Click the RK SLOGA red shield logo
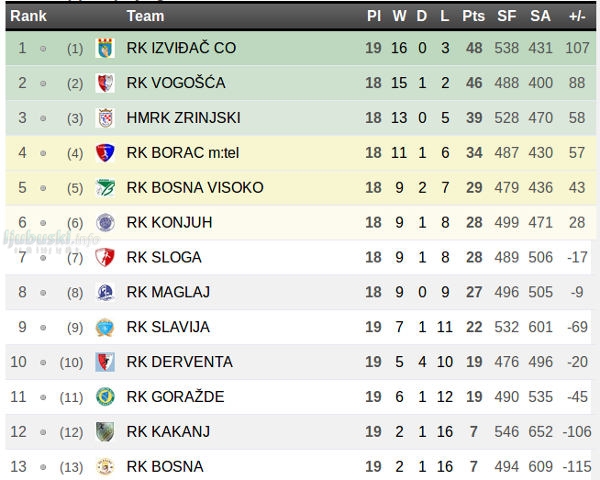Image resolution: width=600 pixels, height=480 pixels. (x=105, y=257)
